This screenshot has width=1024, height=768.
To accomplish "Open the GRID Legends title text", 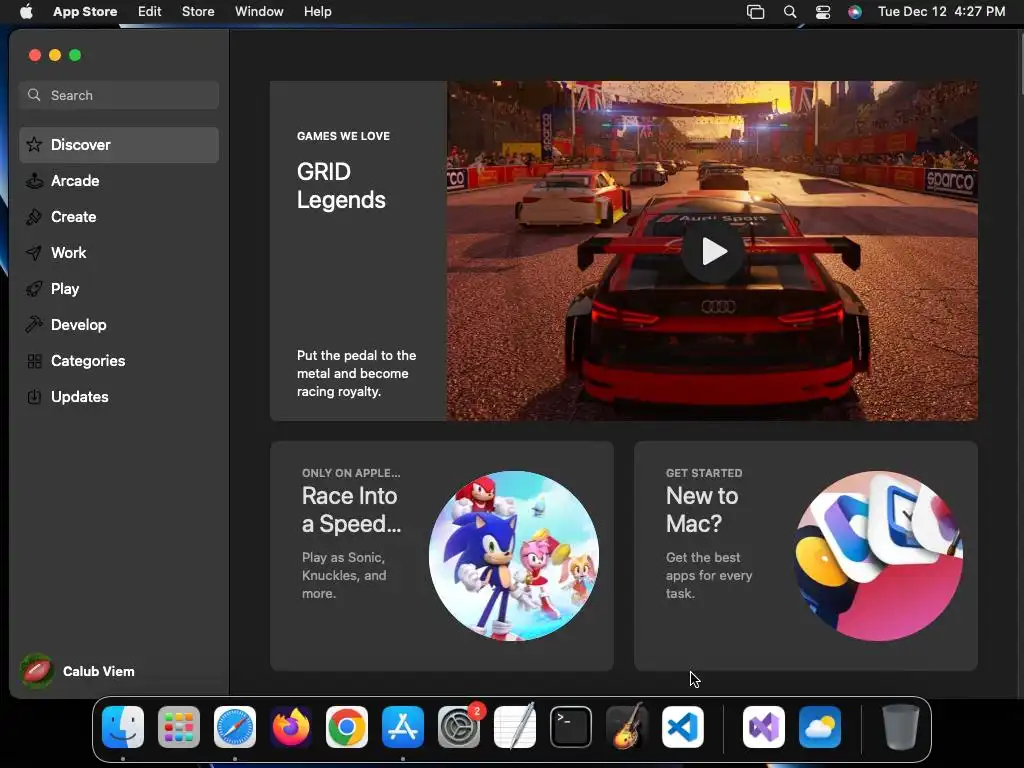I will click(x=341, y=185).
